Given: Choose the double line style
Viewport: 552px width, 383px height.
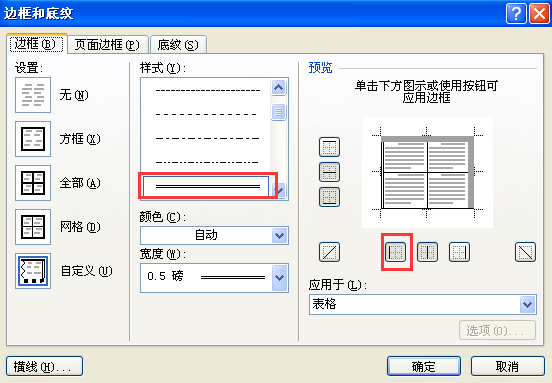Looking at the screenshot, I should click(x=206, y=186).
